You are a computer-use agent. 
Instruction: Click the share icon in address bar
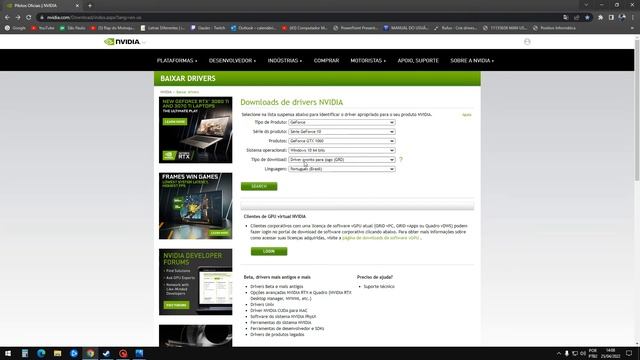[576, 18]
